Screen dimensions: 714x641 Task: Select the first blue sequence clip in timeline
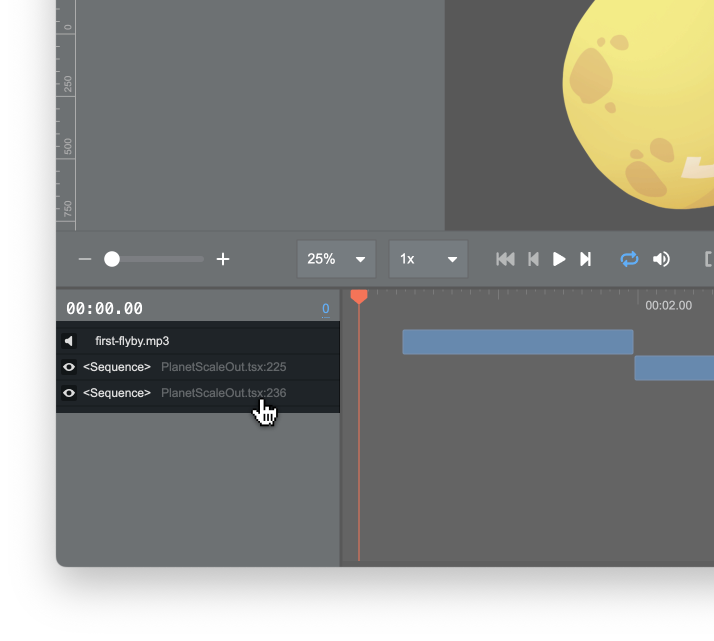[517, 342]
